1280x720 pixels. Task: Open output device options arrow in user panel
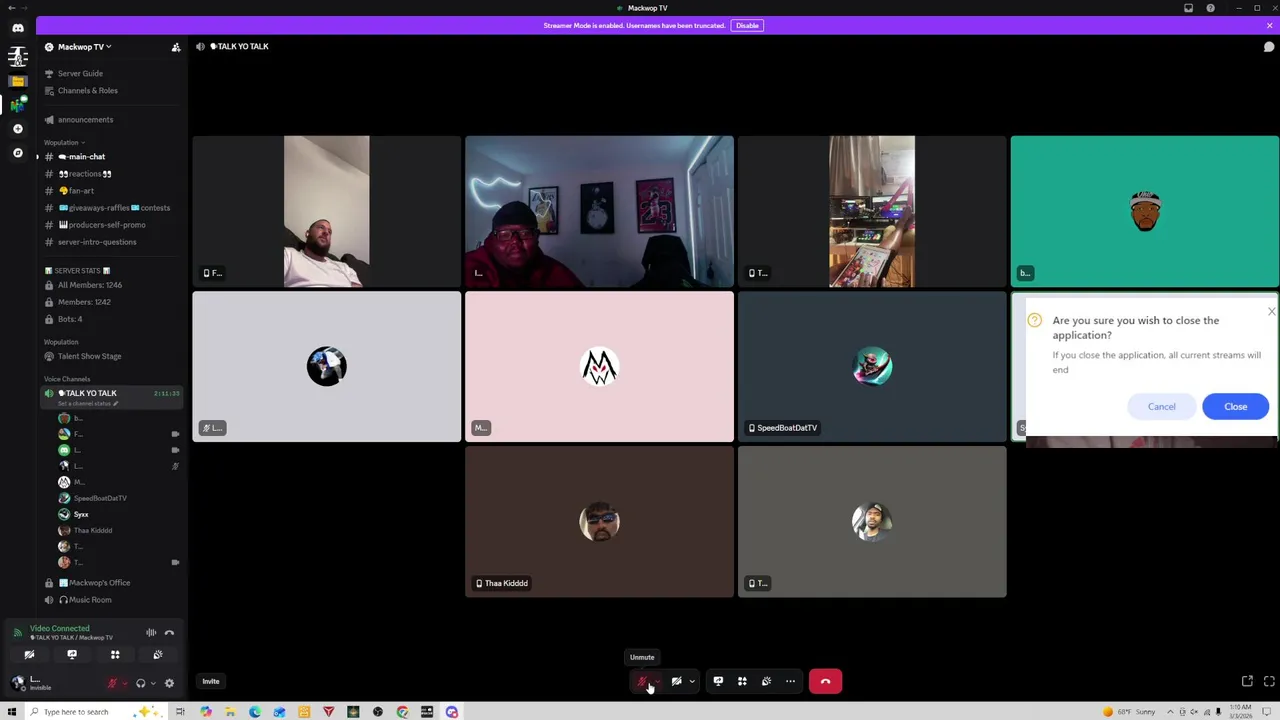pyautogui.click(x=152, y=683)
